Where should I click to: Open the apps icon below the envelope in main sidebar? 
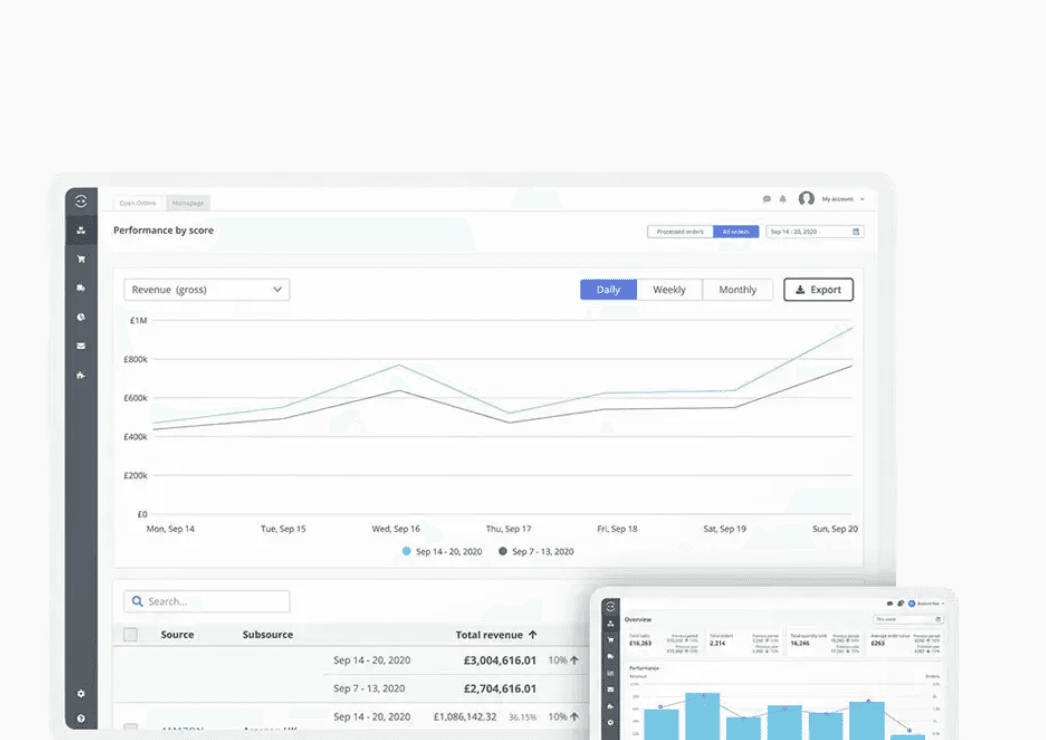81,375
